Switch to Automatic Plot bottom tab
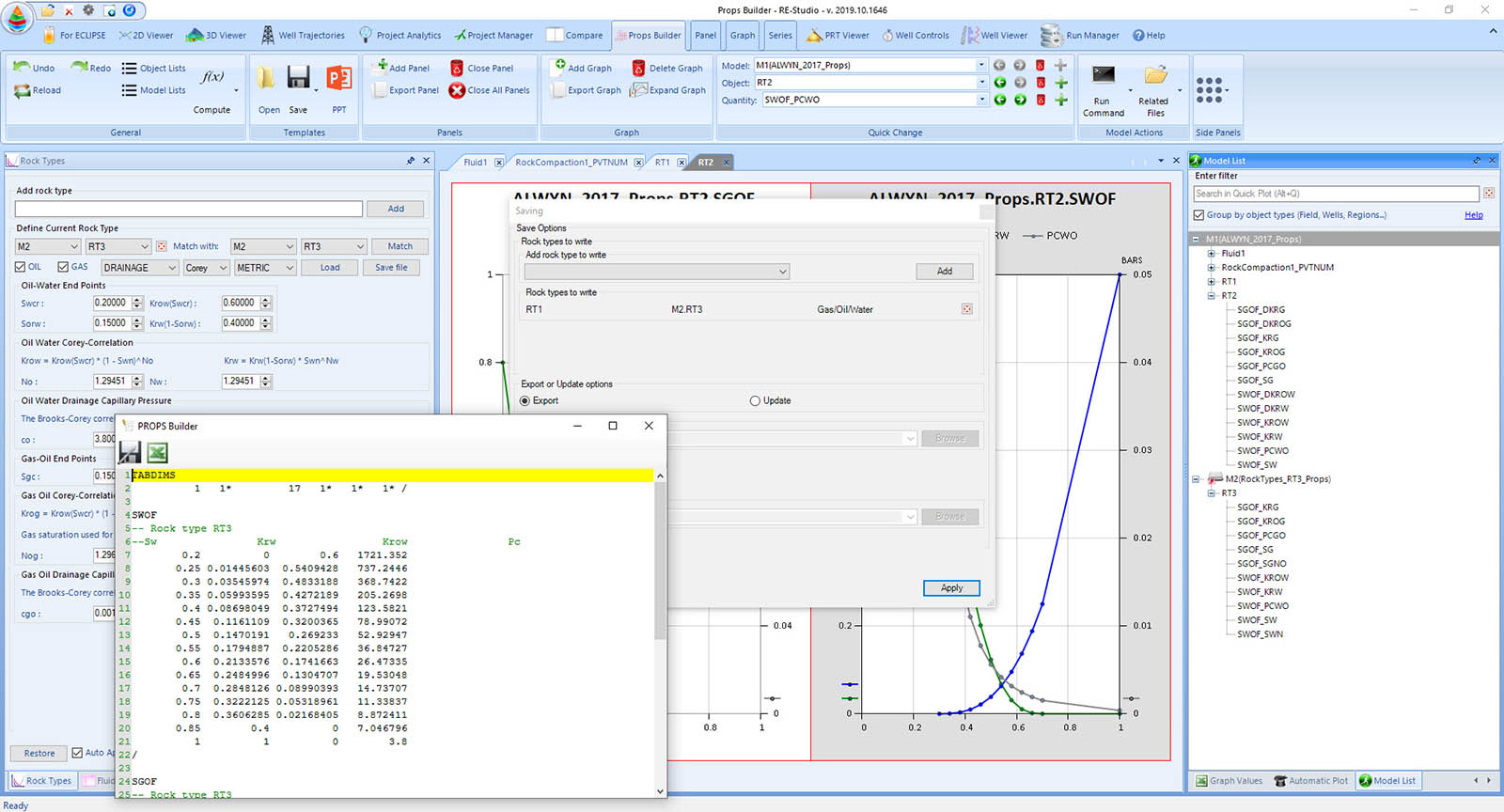Screen dimensions: 1504x812 pos(1310,781)
